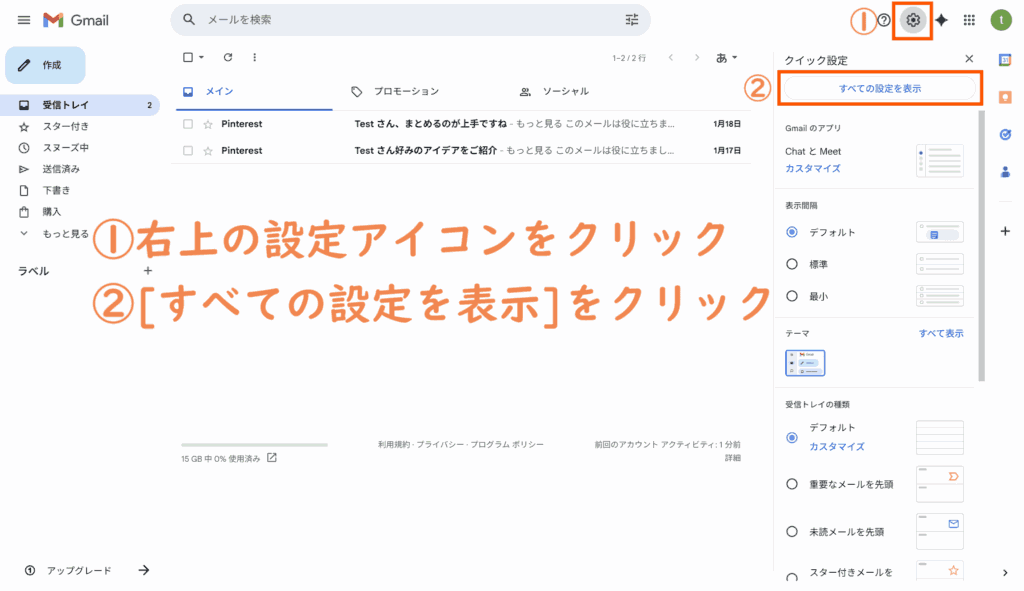The height and width of the screenshot is (591, 1024).
Task: Open the input method あ dropdown
Action: [727, 58]
